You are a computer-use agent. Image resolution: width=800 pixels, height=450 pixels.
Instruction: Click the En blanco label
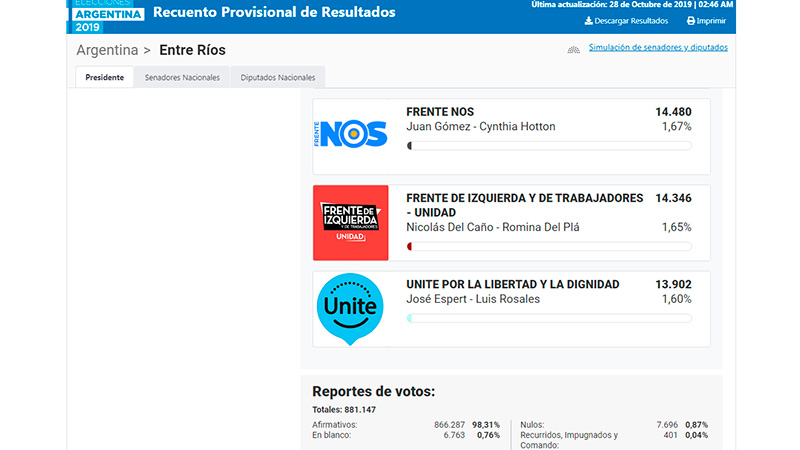pyautogui.click(x=331, y=435)
